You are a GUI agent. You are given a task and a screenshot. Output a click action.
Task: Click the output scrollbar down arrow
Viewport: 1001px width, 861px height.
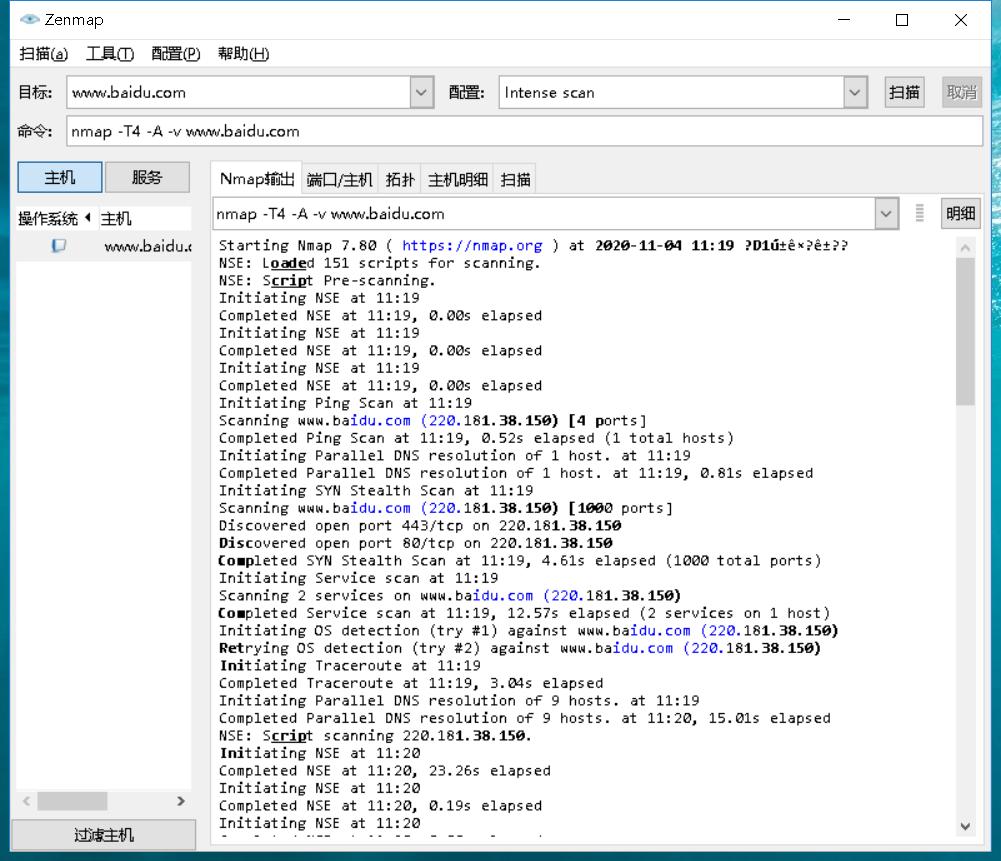(x=965, y=827)
